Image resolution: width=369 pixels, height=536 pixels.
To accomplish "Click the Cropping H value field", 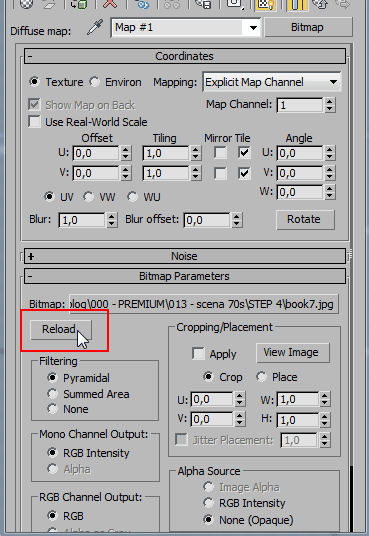I will click(298, 419).
